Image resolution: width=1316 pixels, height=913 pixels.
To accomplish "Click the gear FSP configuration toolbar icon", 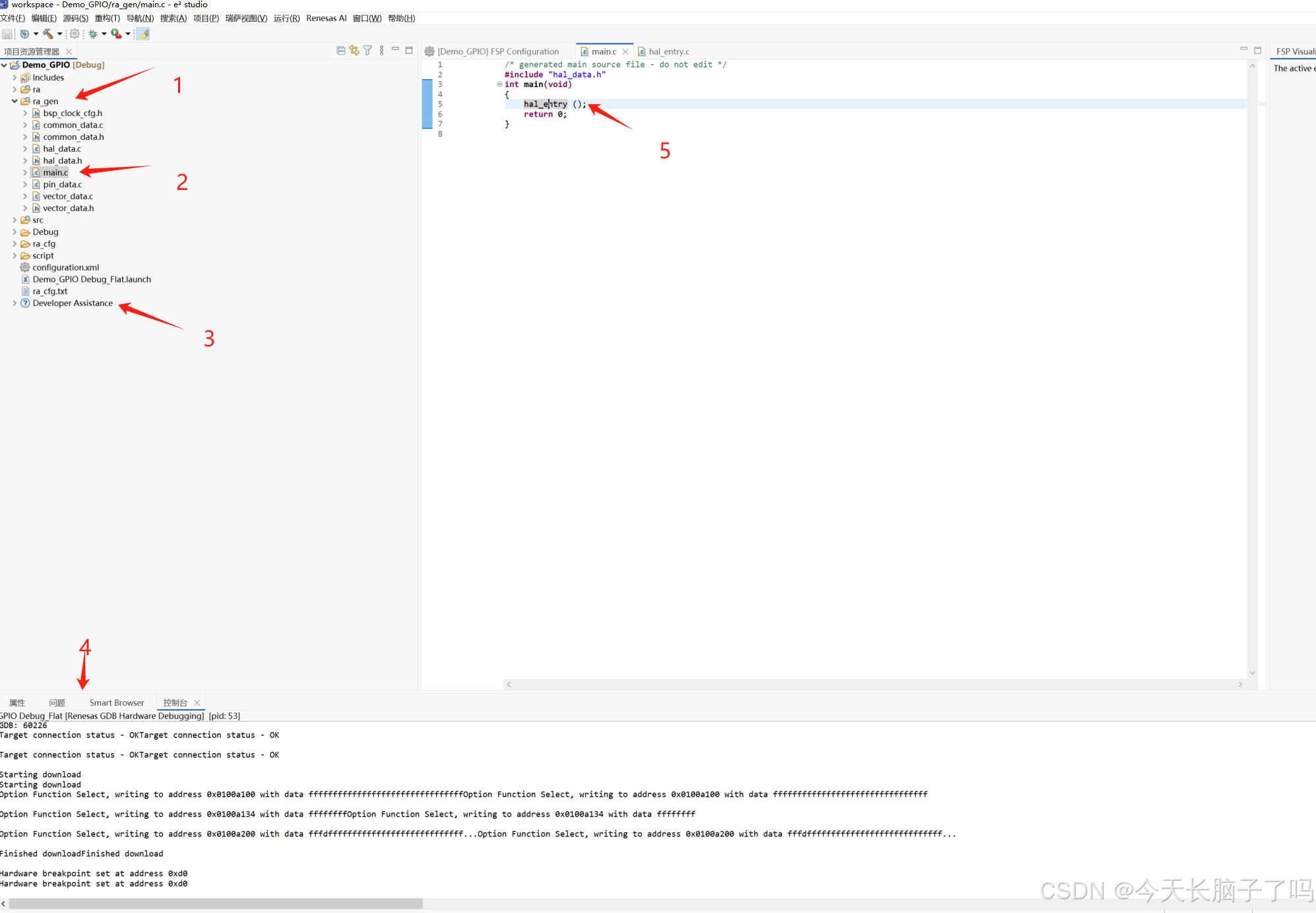I will (x=75, y=34).
